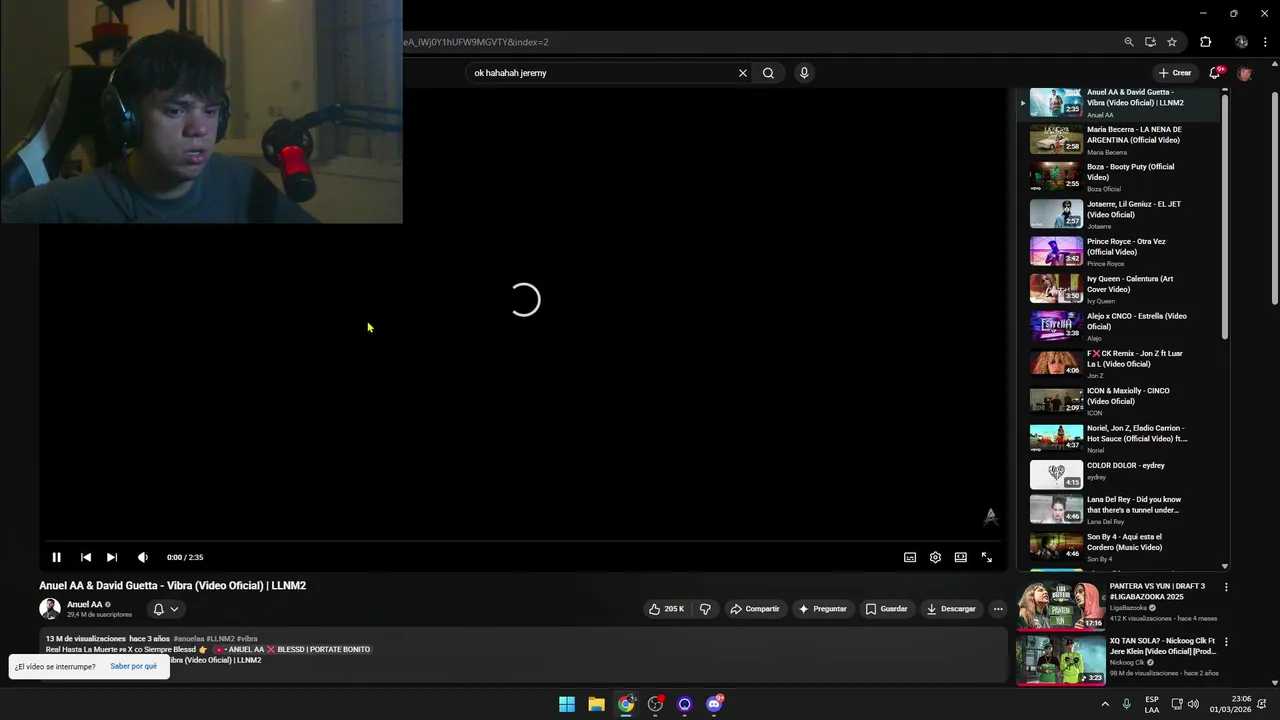Go to the previous video in the playlist
Screen dimensions: 1280x720
click(86, 557)
